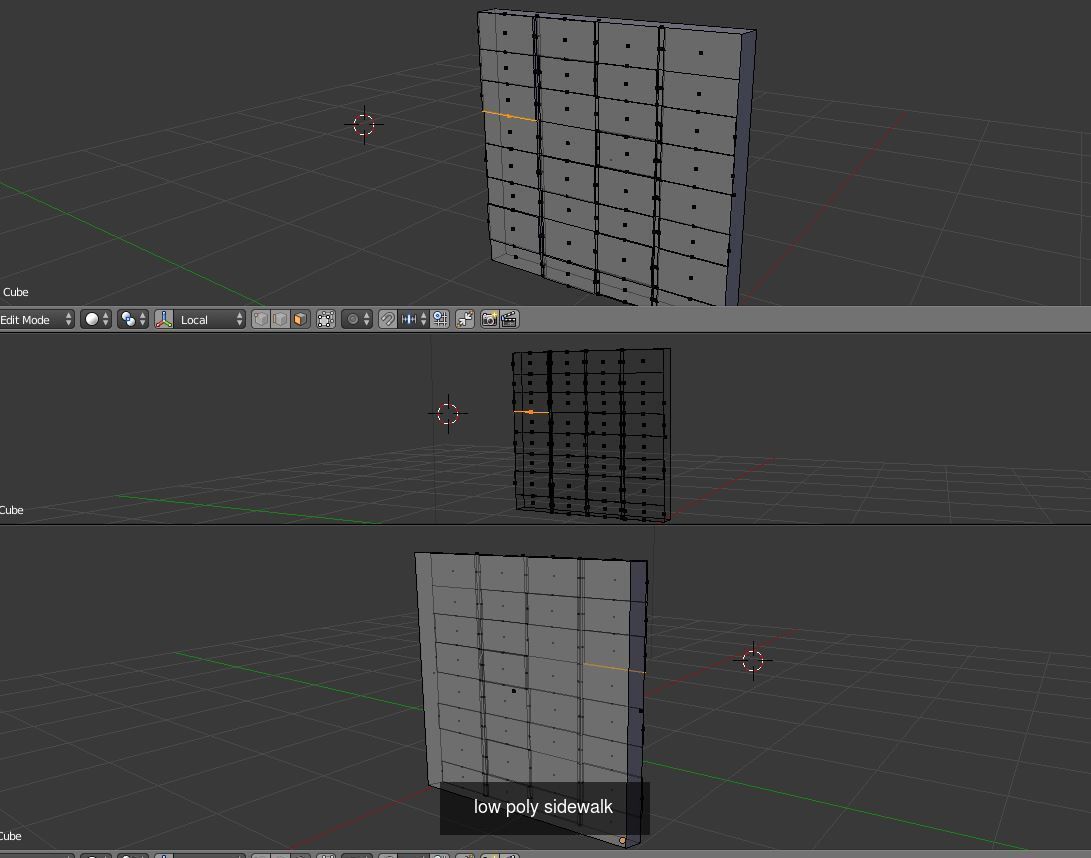The height and width of the screenshot is (858, 1091).
Task: Click the 3D cursor in top viewport
Action: (364, 125)
